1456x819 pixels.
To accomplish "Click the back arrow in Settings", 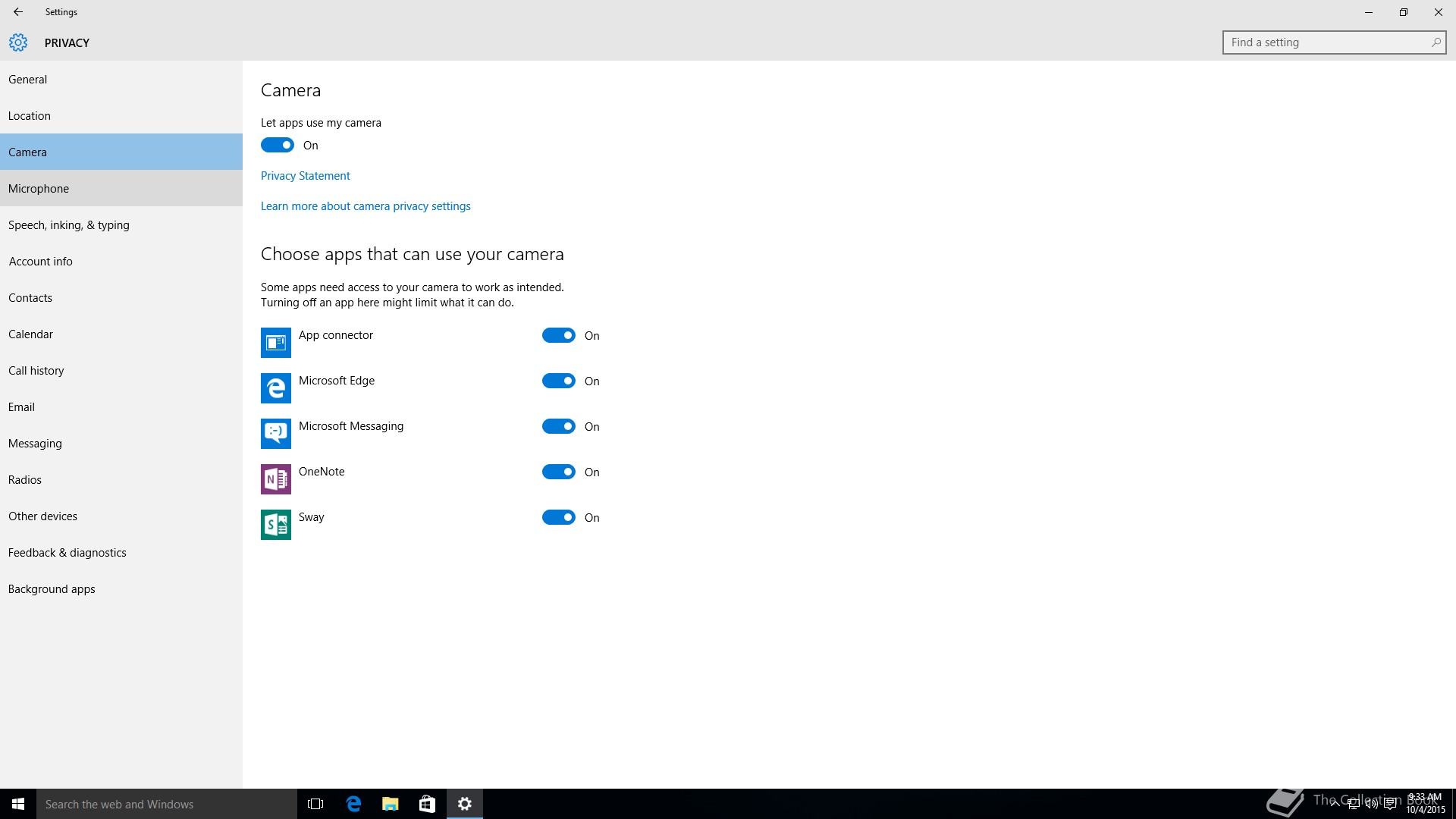I will pos(18,12).
